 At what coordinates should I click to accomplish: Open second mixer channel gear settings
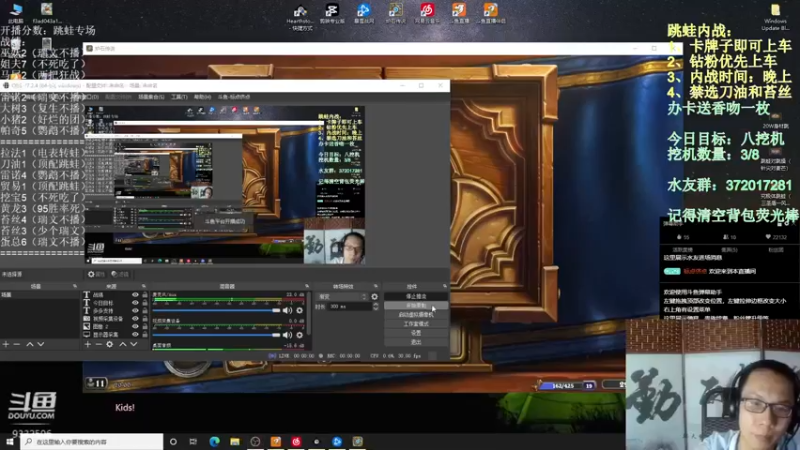click(299, 335)
